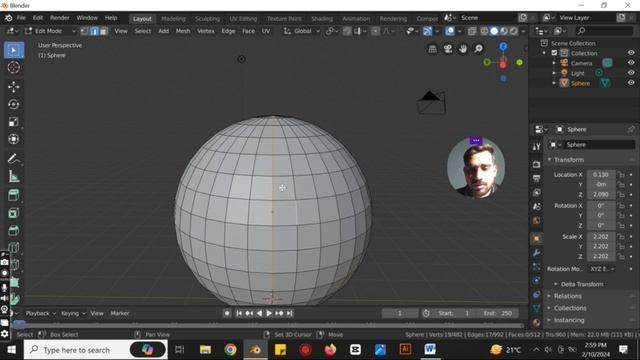The width and height of the screenshot is (640, 360).
Task: Switch to edge select mode
Action: tap(94, 31)
